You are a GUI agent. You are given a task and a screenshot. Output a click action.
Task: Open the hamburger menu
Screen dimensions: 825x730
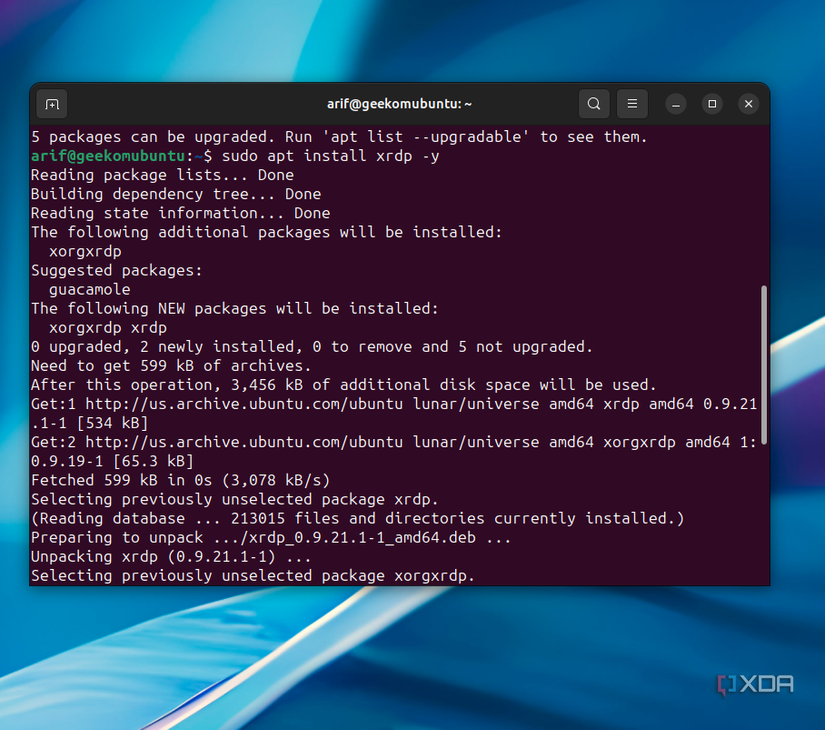click(632, 103)
